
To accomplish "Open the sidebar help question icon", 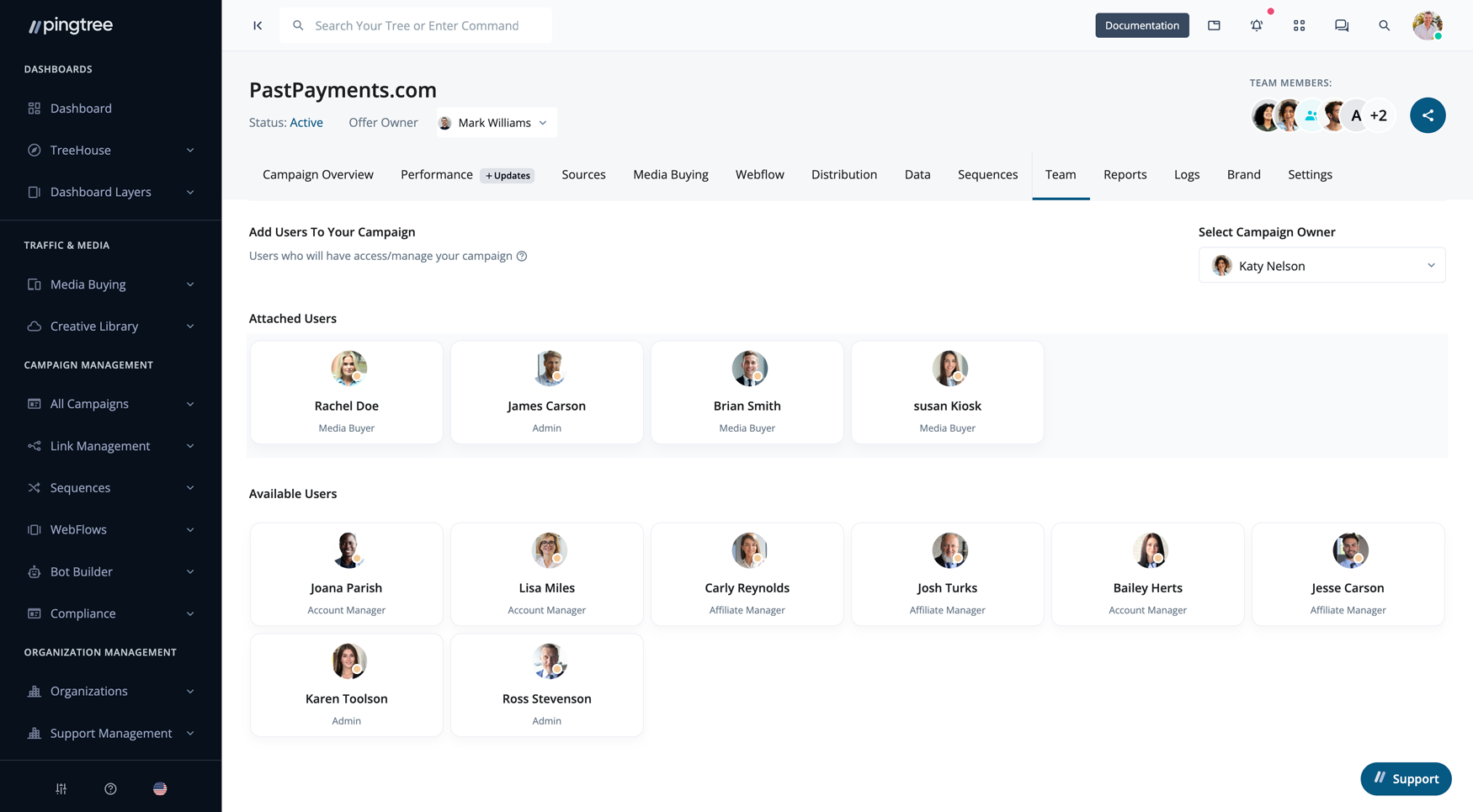I will [x=110, y=788].
